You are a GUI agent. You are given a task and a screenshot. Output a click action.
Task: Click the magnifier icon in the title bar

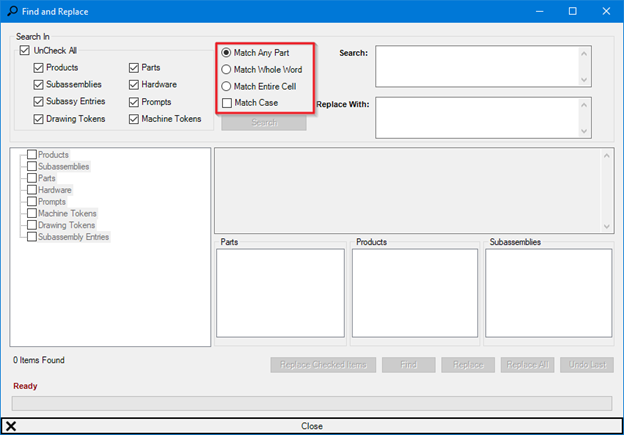click(x=12, y=11)
